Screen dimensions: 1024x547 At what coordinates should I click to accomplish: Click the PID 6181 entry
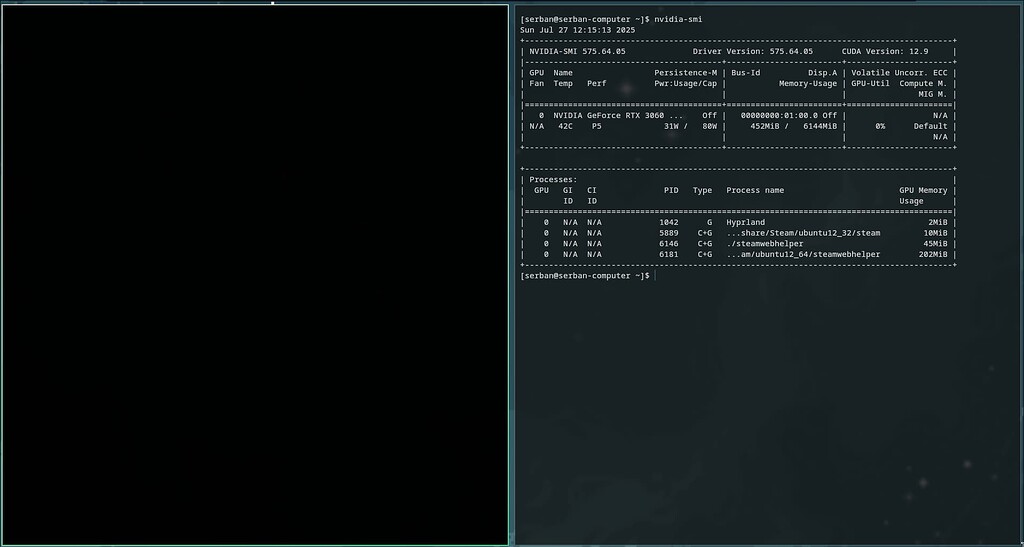668,254
